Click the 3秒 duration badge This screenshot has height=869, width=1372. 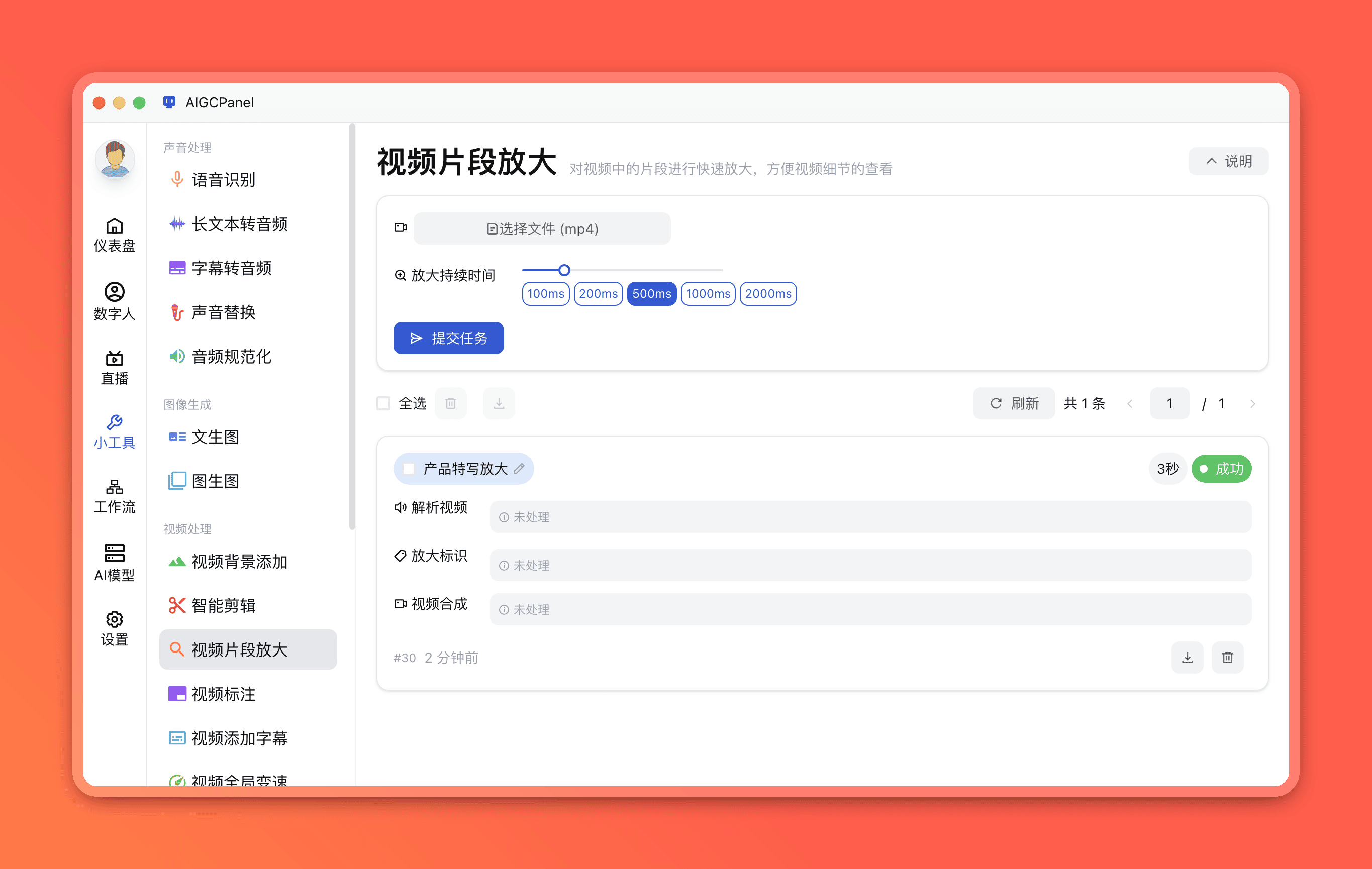(1167, 469)
